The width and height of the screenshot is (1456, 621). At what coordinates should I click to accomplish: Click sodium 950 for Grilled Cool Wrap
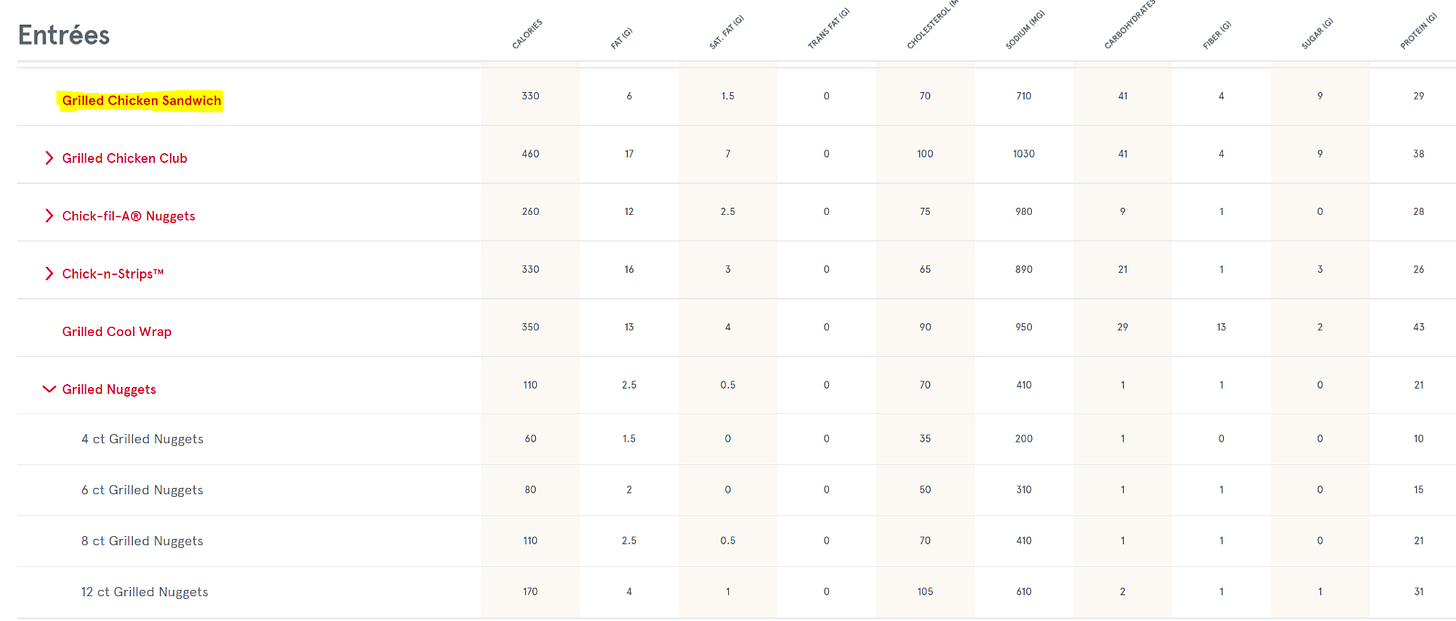coord(1023,328)
